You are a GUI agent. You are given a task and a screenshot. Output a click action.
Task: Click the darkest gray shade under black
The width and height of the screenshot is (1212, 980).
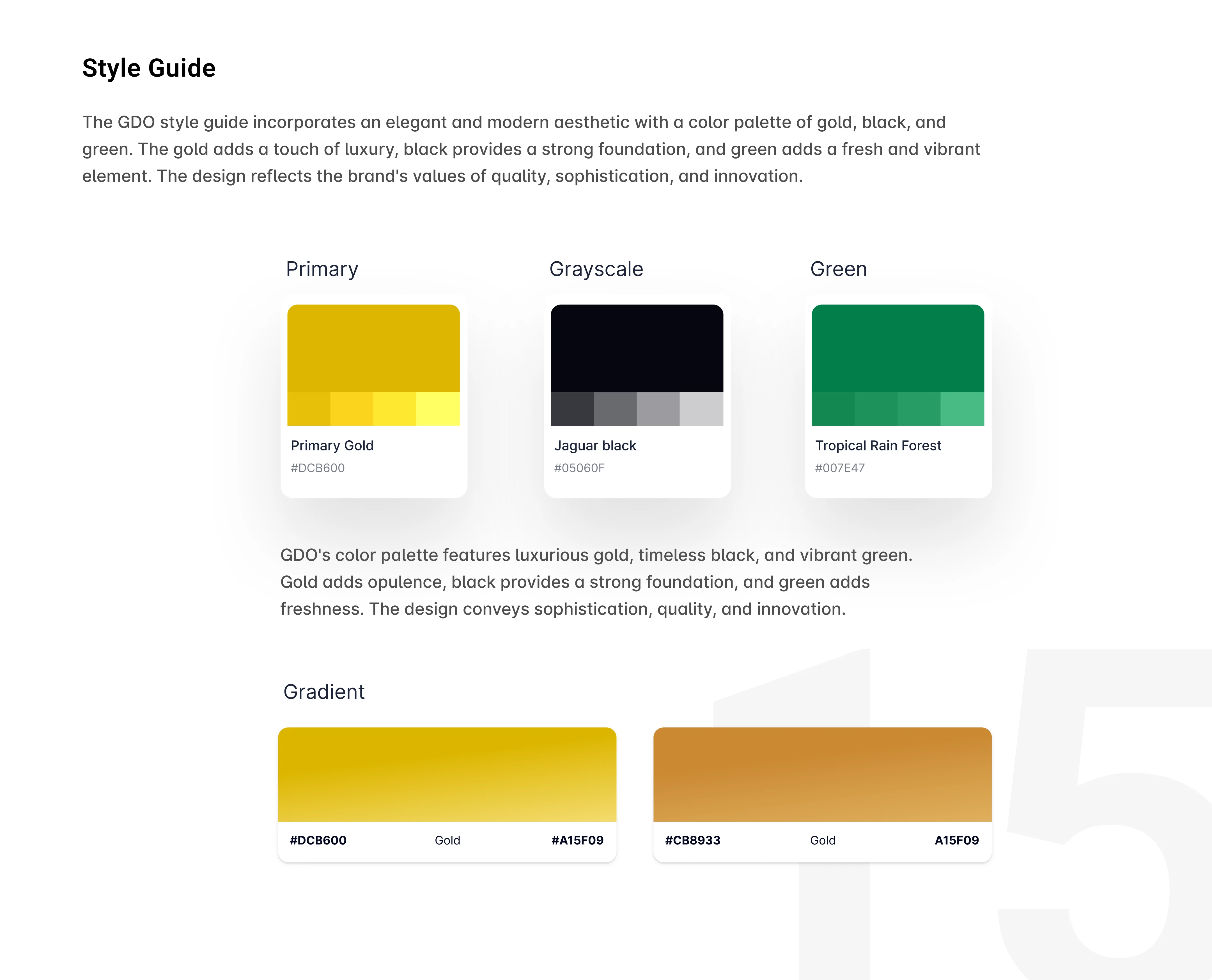(x=572, y=409)
